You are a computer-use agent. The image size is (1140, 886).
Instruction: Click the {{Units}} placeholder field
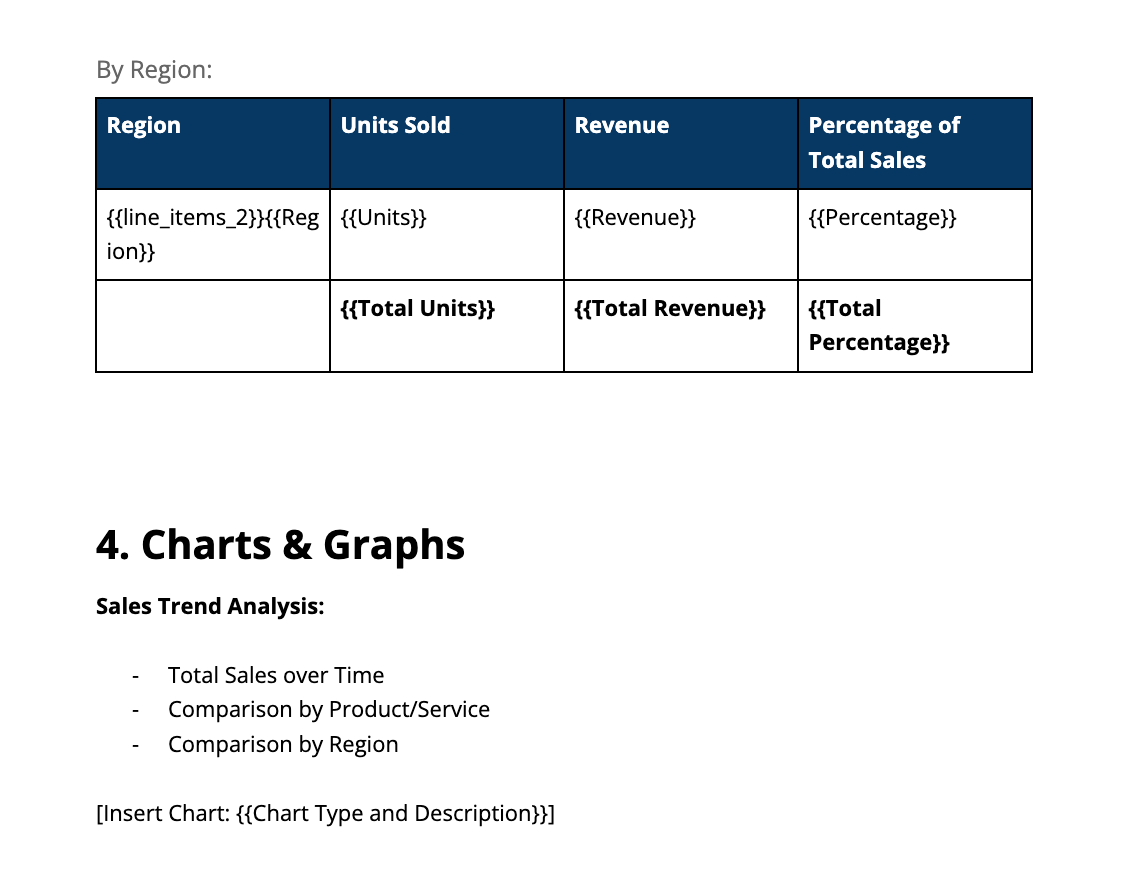(x=384, y=217)
